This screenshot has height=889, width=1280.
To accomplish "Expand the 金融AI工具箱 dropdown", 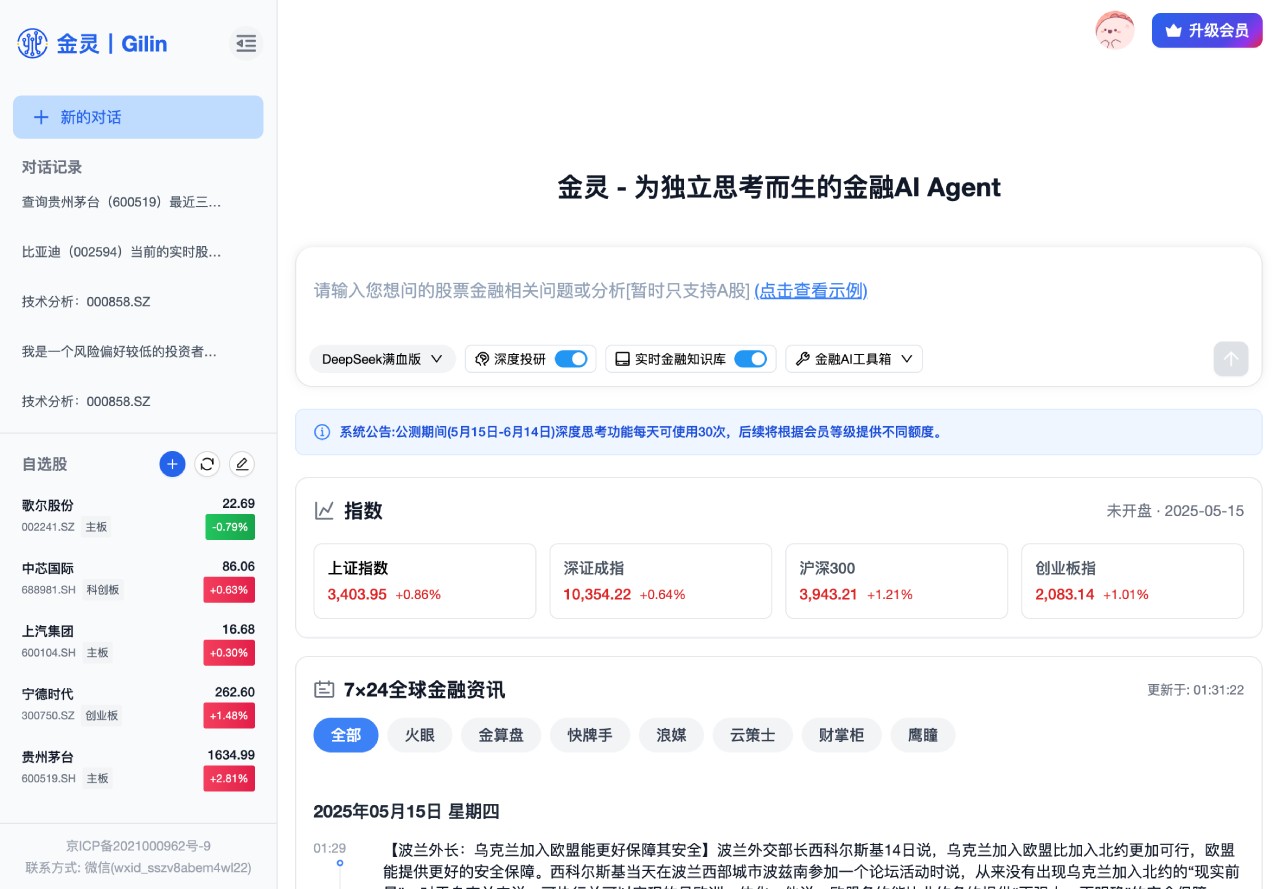I will (854, 359).
